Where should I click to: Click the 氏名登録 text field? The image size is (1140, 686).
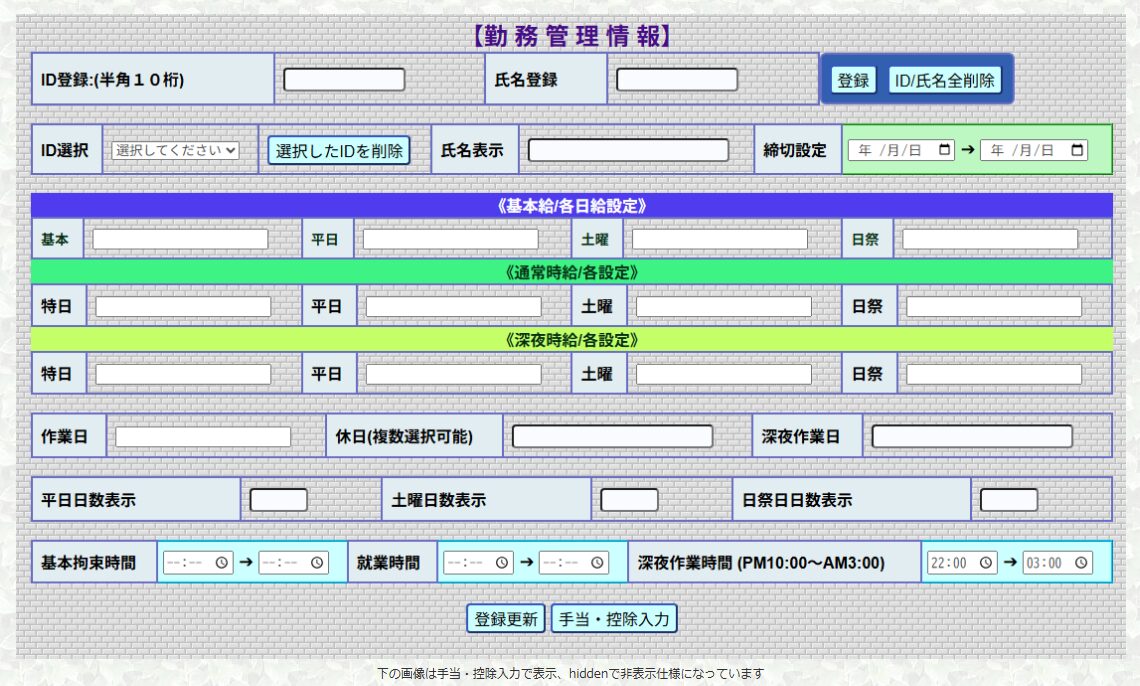(677, 80)
